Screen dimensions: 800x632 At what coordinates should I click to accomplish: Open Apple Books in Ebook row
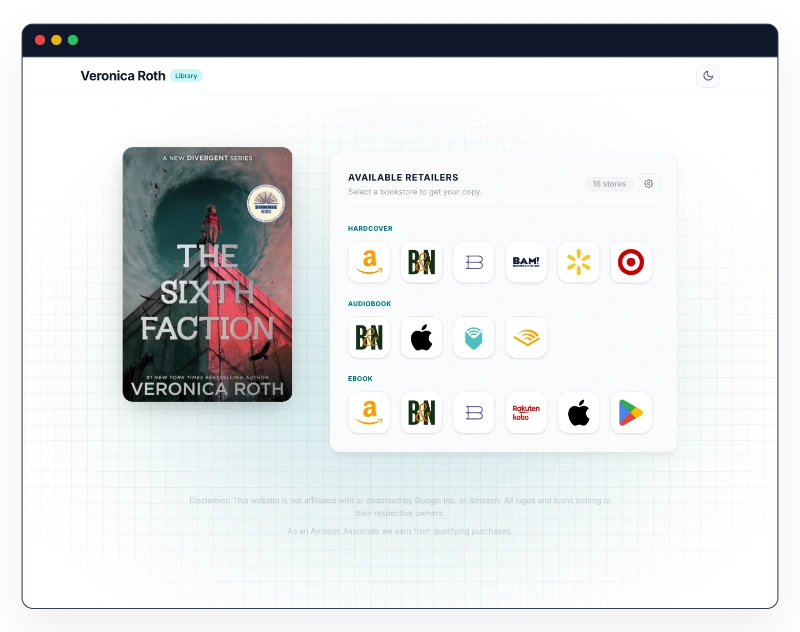579,412
